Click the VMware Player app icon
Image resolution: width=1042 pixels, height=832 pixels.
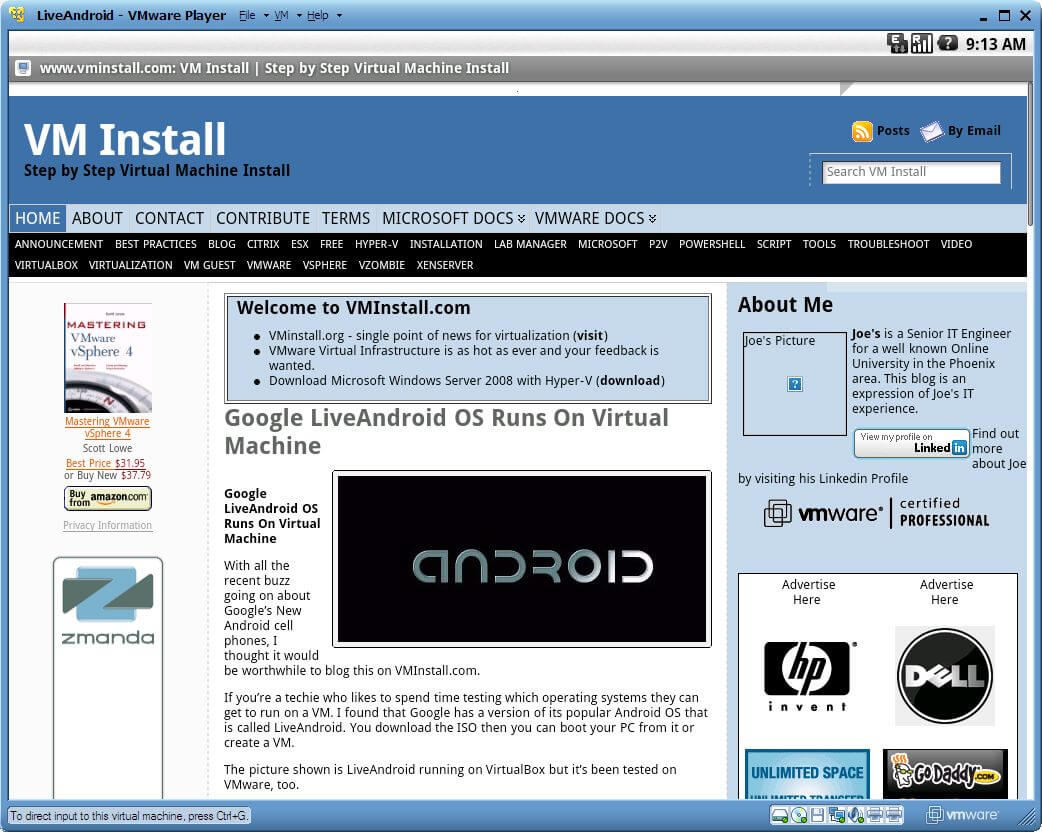coord(17,15)
